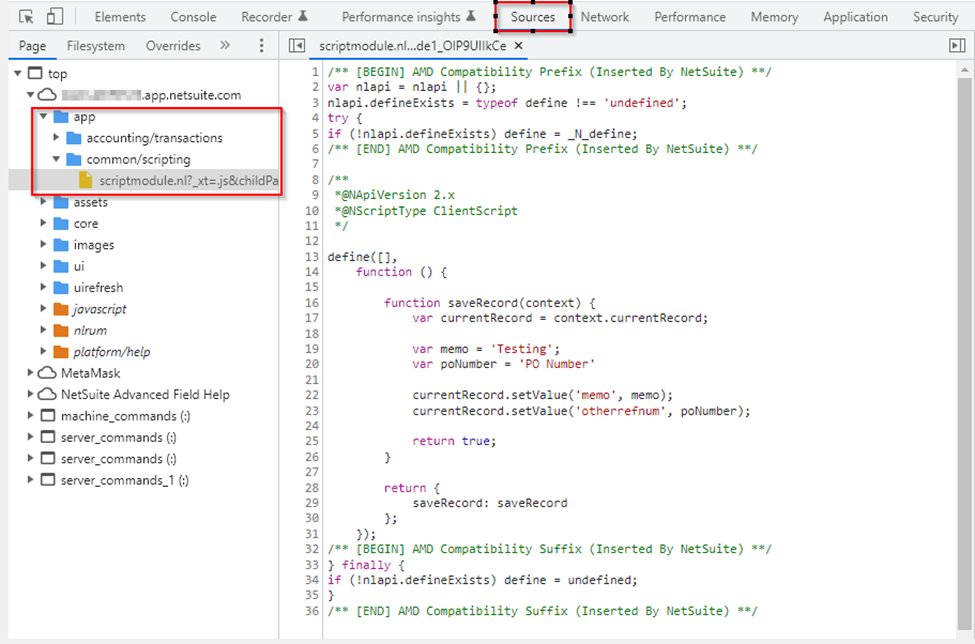The width and height of the screenshot is (975, 644).
Task: Activate the inspect element picker icon
Action: (26, 17)
